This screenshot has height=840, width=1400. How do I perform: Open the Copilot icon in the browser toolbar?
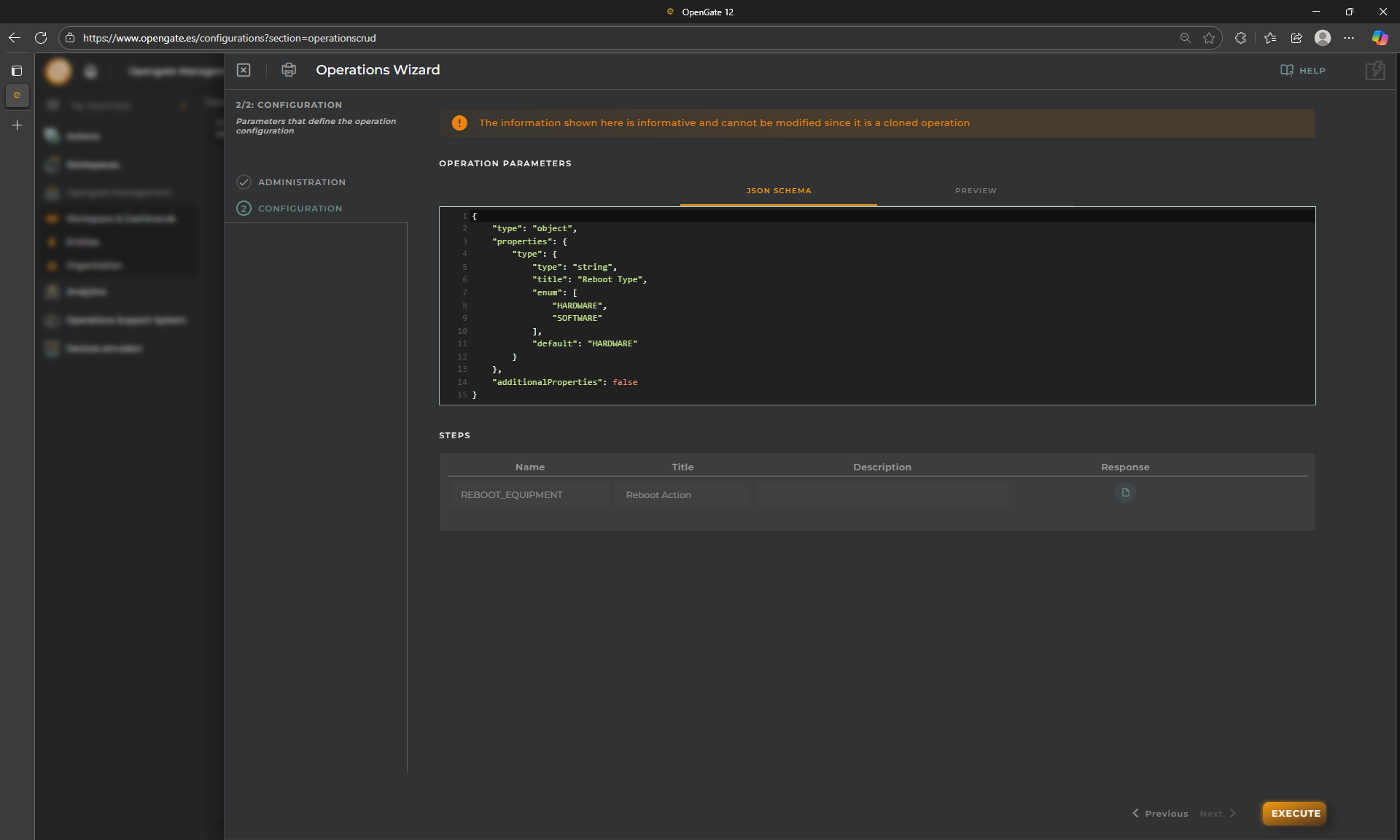pyautogui.click(x=1380, y=38)
